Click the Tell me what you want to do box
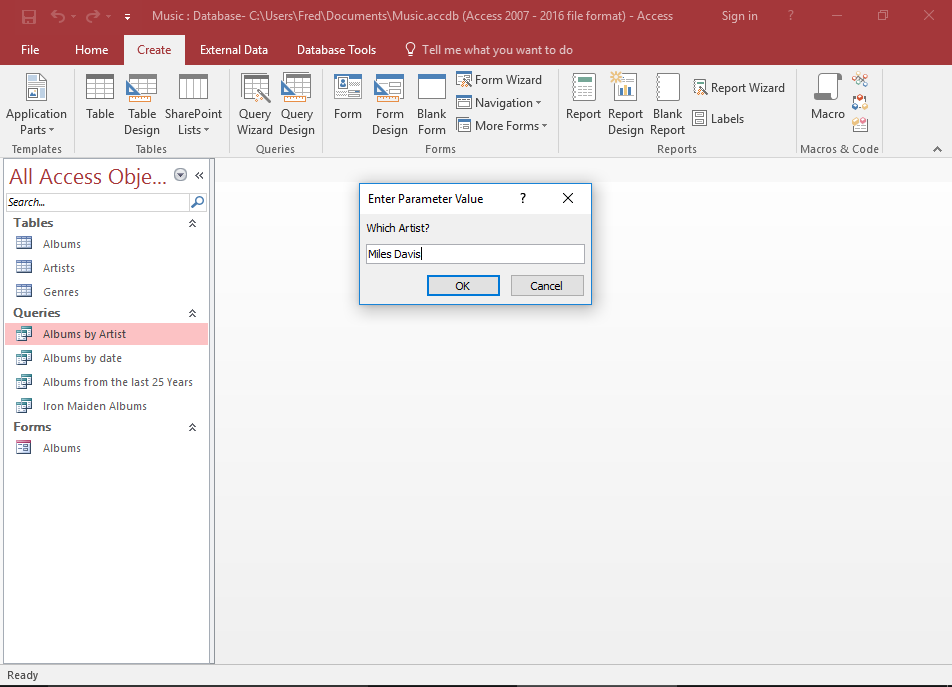Viewport: 952px width, 687px height. coord(489,50)
